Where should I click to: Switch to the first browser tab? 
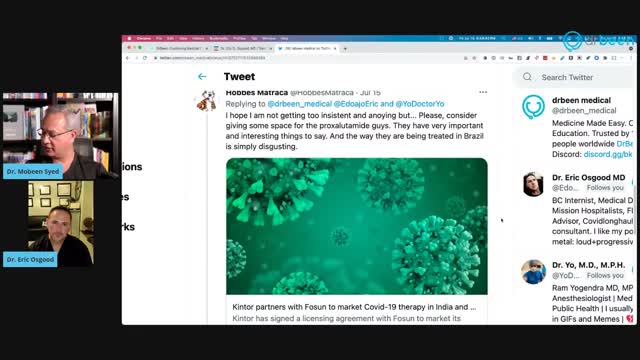(x=179, y=49)
